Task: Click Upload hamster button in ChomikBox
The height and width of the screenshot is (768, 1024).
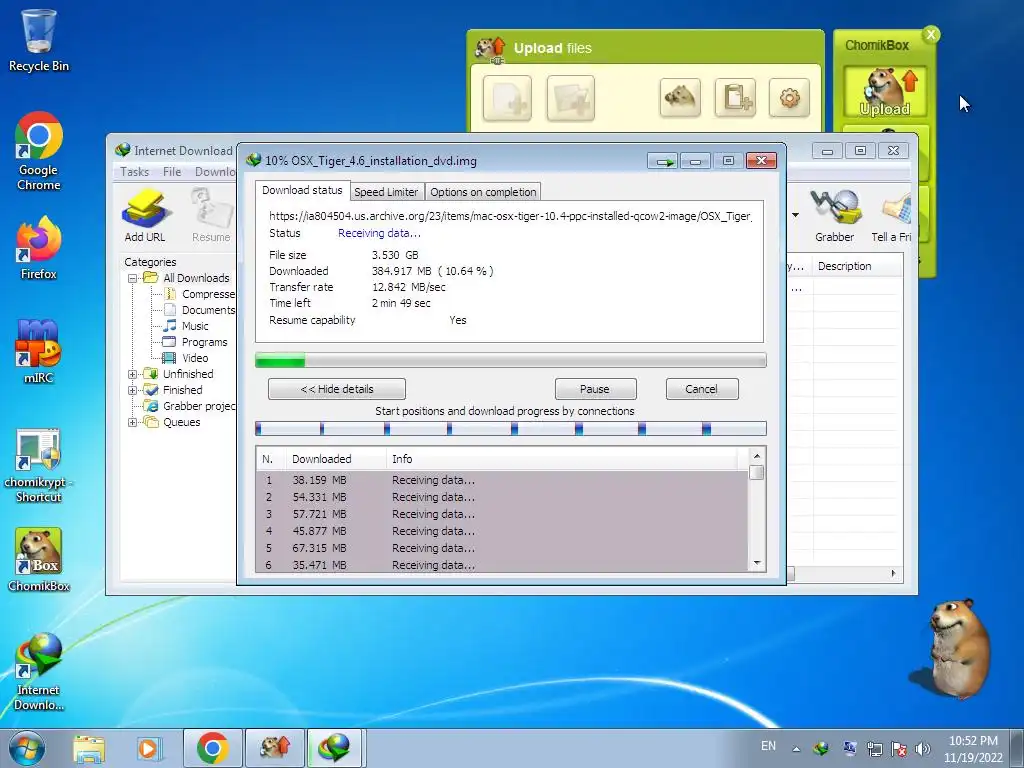Action: pyautogui.click(x=885, y=92)
